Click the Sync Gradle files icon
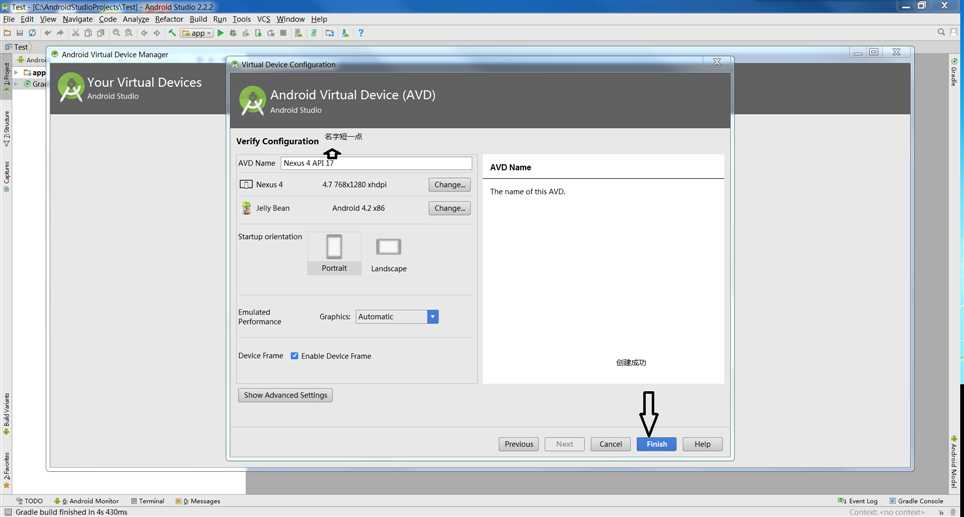 click(x=314, y=33)
